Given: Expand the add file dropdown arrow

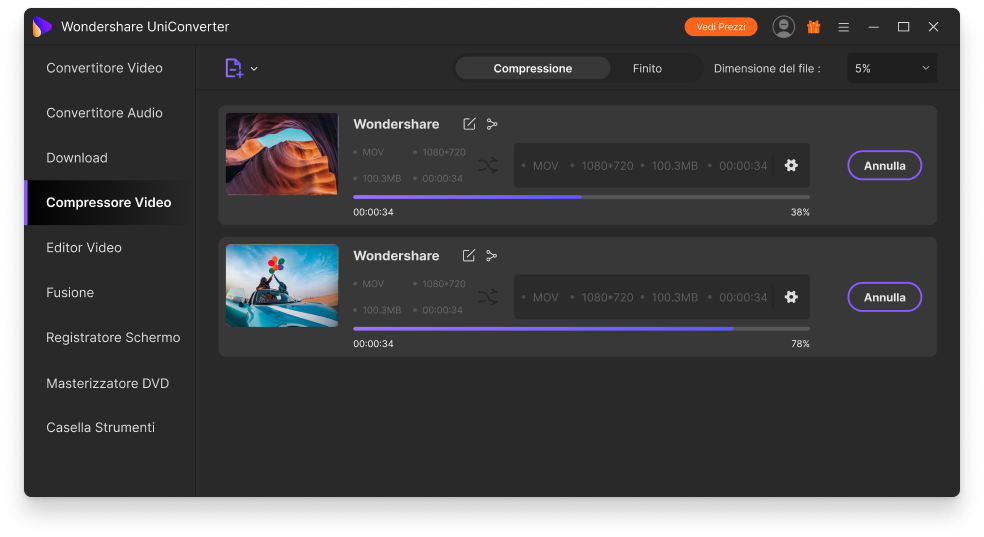Looking at the screenshot, I should [254, 68].
